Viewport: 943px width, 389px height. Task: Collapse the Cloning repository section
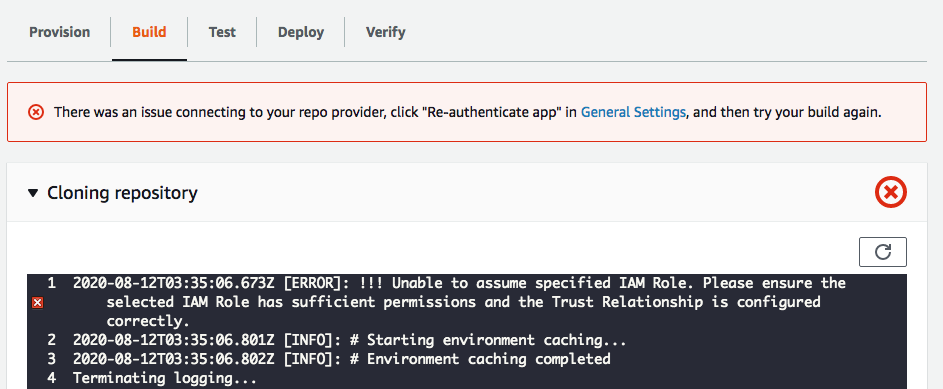(33, 193)
